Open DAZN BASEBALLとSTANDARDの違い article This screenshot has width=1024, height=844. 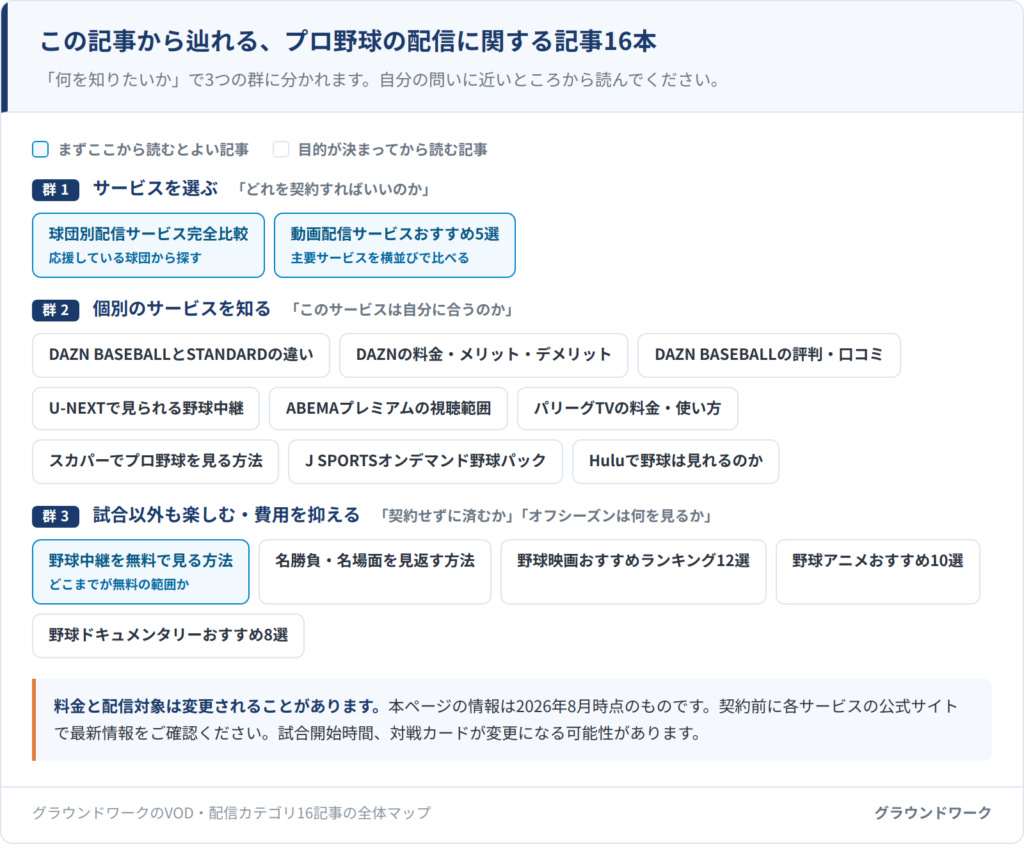click(181, 355)
